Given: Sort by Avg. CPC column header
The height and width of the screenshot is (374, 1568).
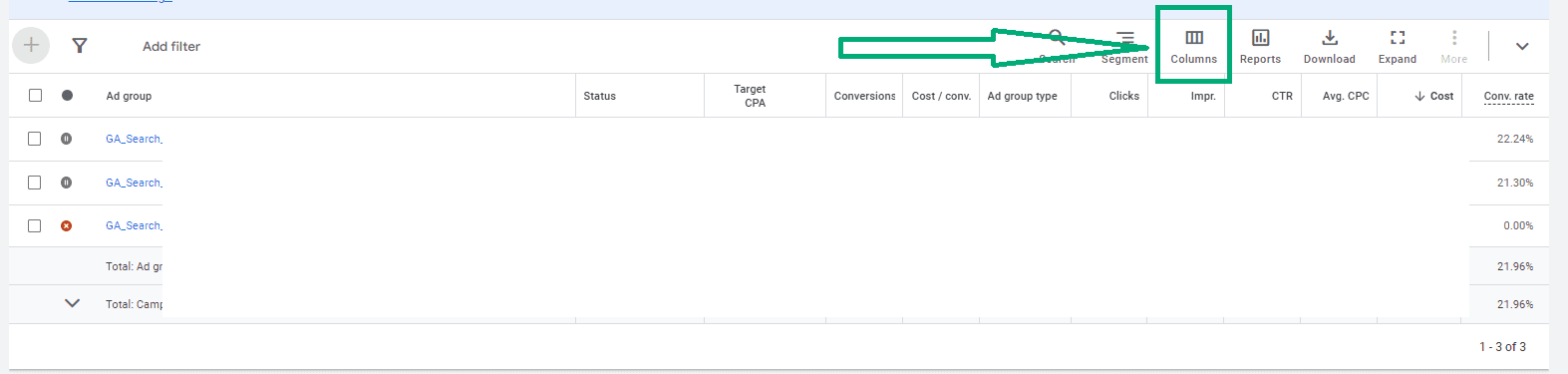Looking at the screenshot, I should click(1346, 96).
